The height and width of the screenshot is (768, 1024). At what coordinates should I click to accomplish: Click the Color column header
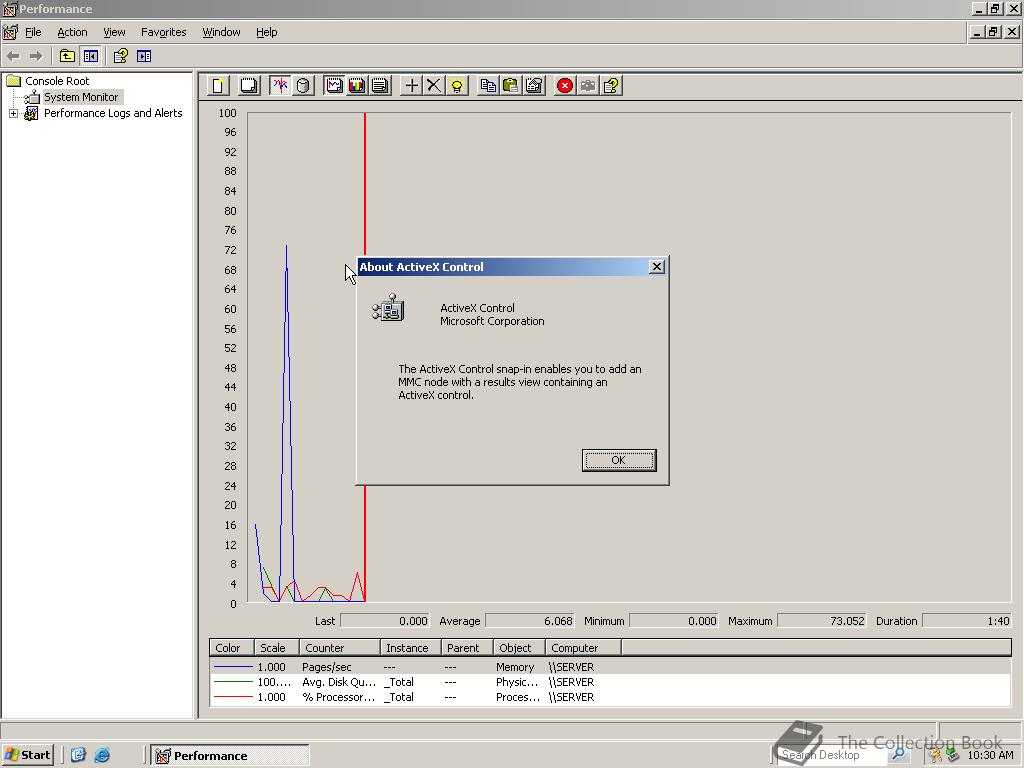click(x=231, y=648)
